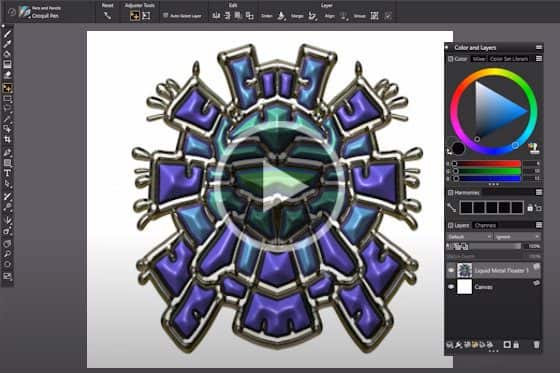This screenshot has width=560, height=373.
Task: Select the Crop tool in the toolbox
Action: coord(7,140)
